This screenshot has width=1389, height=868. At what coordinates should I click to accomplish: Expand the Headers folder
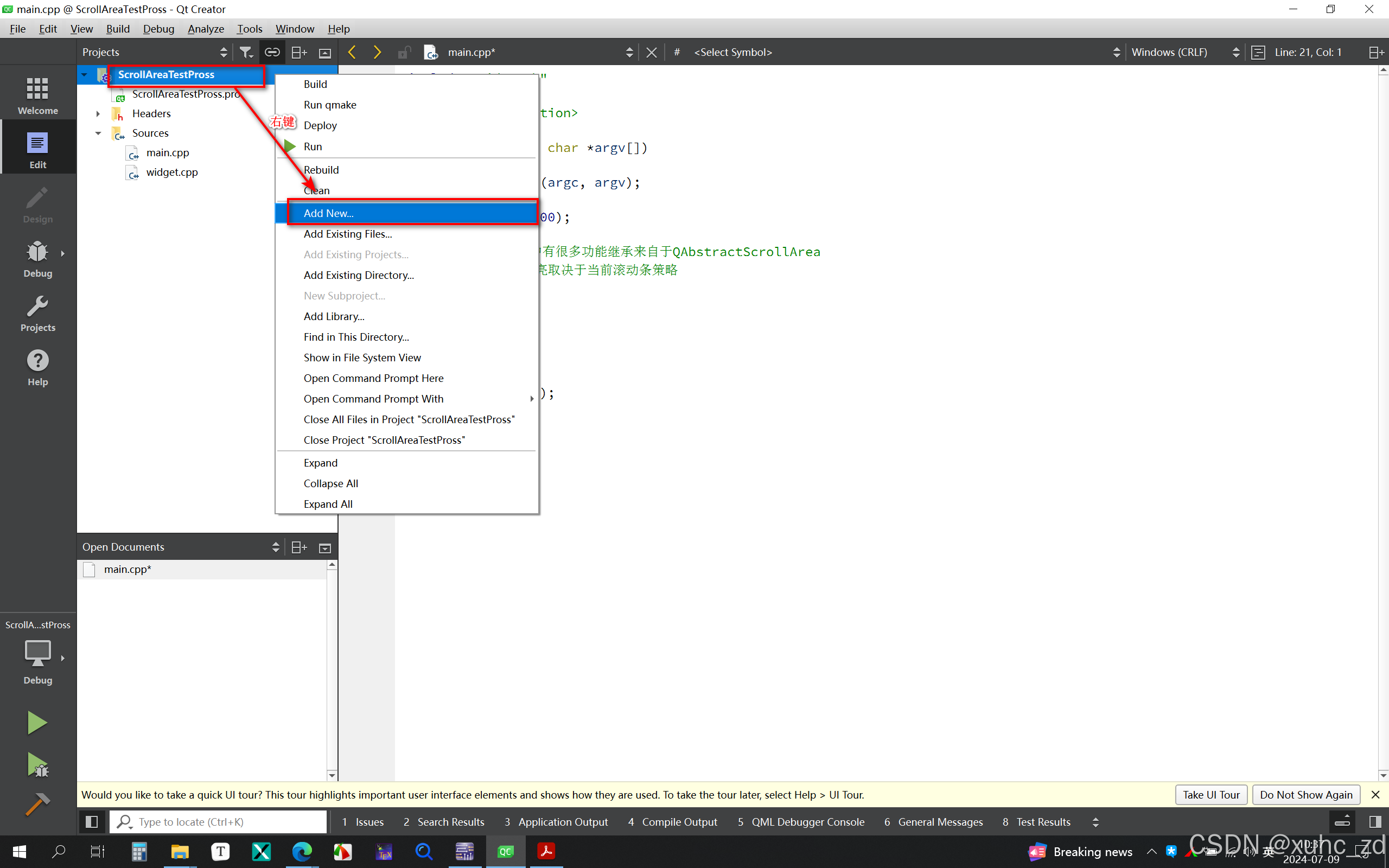pos(98,114)
